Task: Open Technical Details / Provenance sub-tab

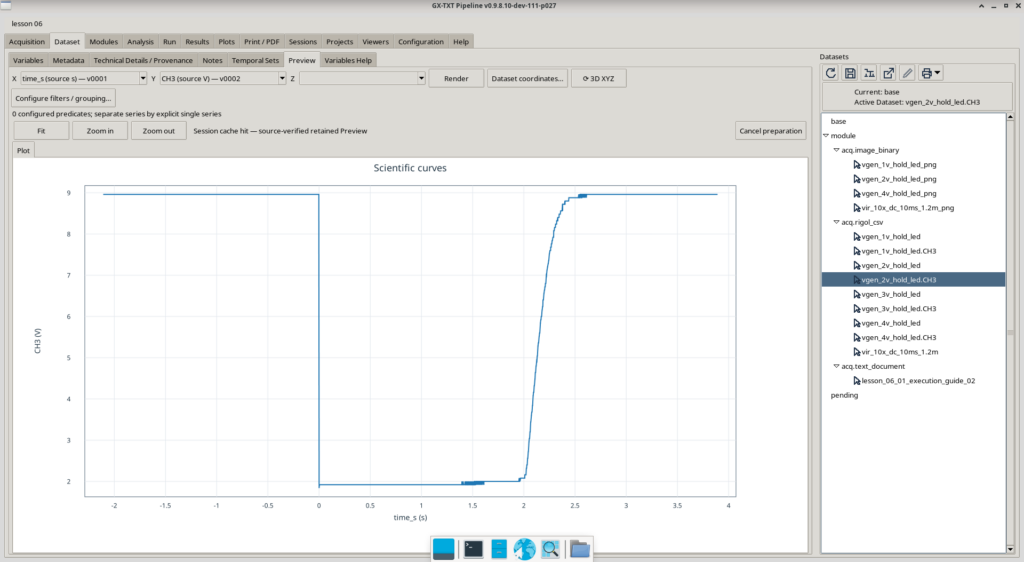Action: [143, 60]
